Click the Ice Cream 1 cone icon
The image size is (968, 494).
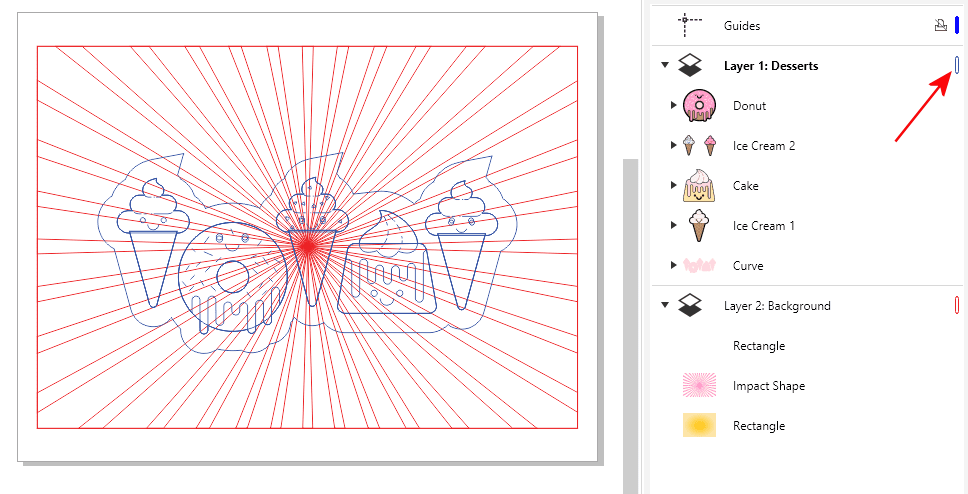pos(699,226)
